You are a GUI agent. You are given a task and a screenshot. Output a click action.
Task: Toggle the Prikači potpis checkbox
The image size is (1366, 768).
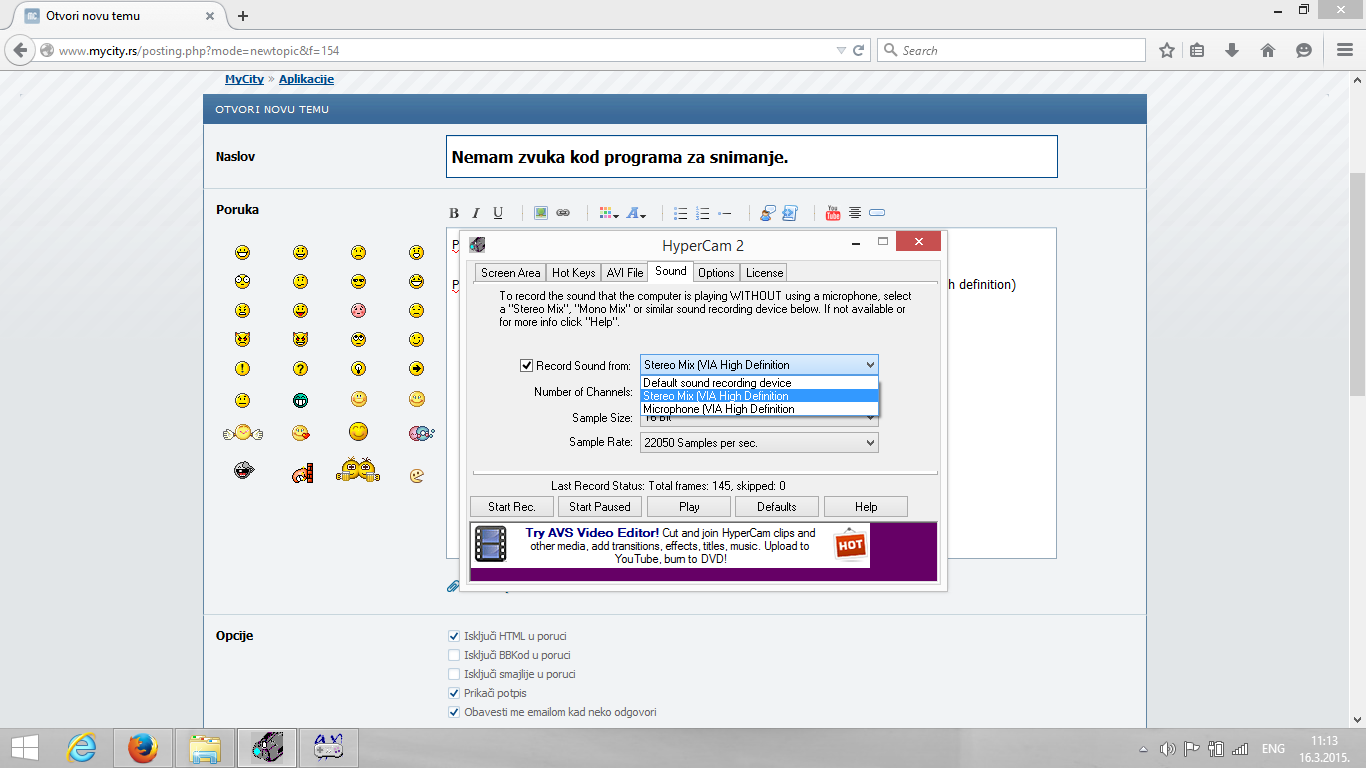pyautogui.click(x=454, y=693)
